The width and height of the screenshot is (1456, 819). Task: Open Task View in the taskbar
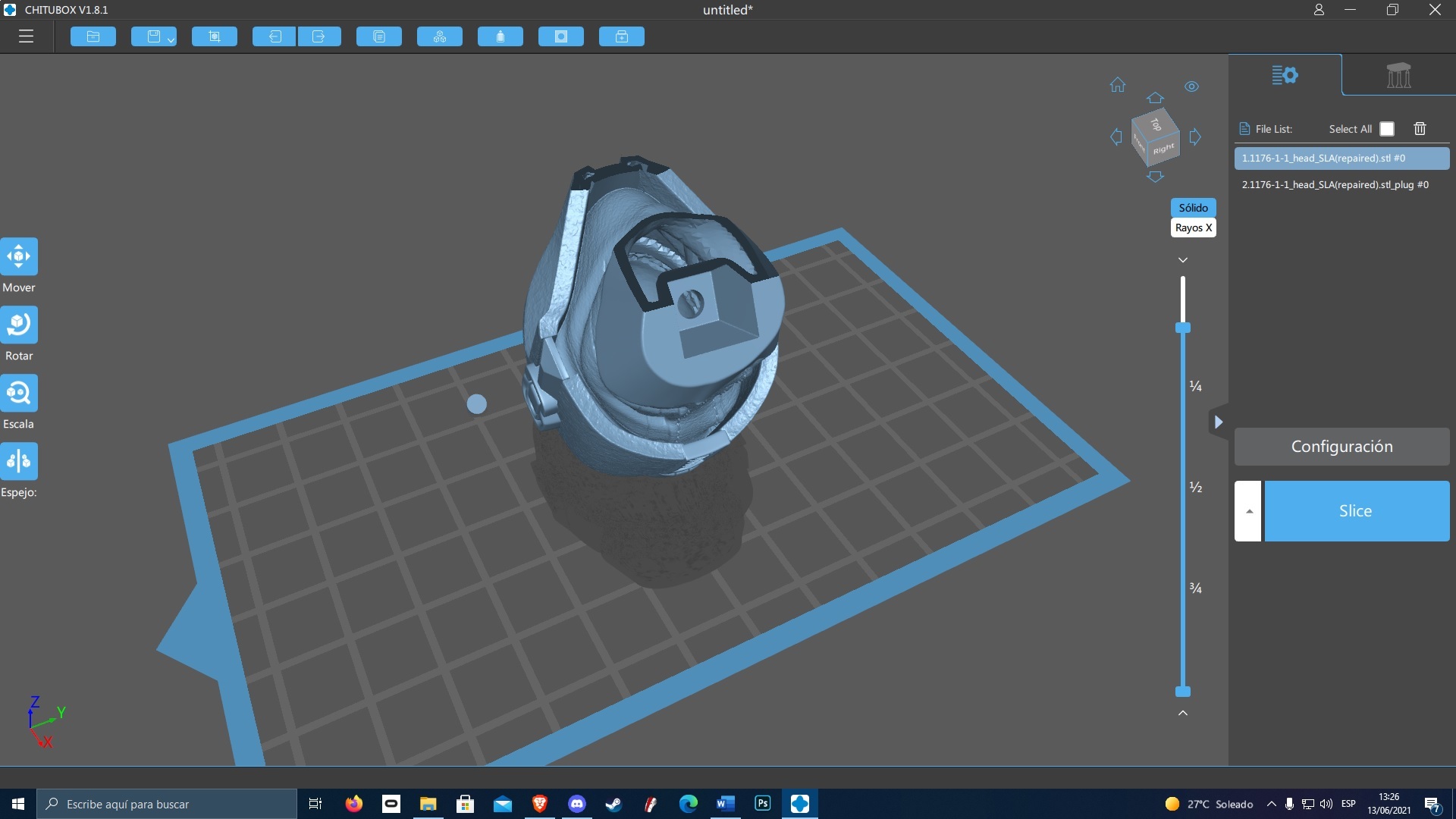(x=315, y=804)
